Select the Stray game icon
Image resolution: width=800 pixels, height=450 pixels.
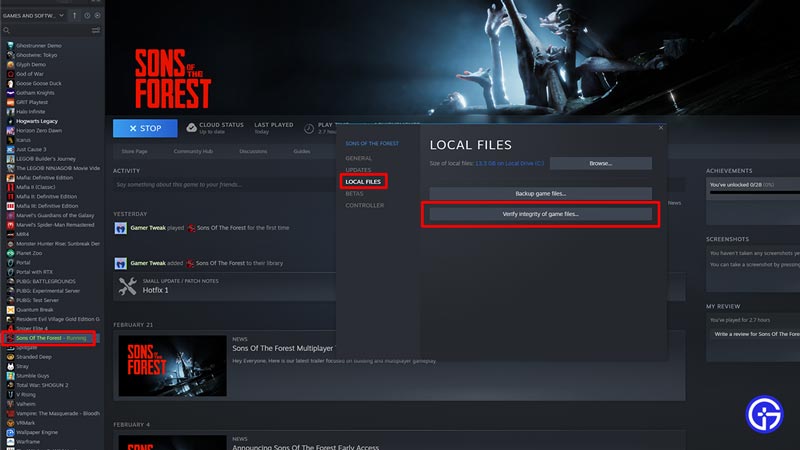[10, 366]
